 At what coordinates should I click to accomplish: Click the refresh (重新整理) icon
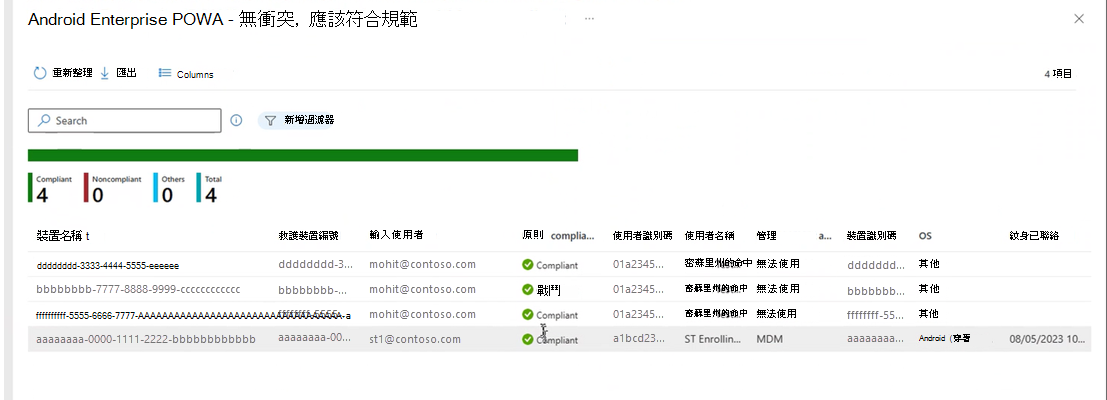click(40, 73)
